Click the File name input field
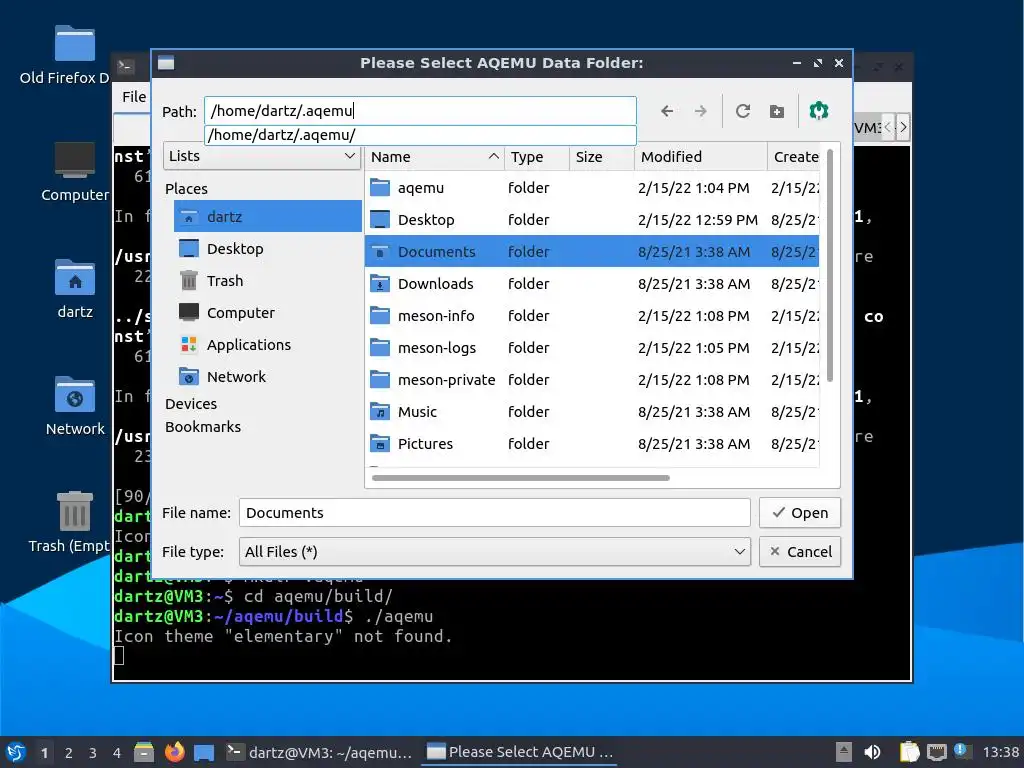The width and height of the screenshot is (1024, 768). coord(494,513)
